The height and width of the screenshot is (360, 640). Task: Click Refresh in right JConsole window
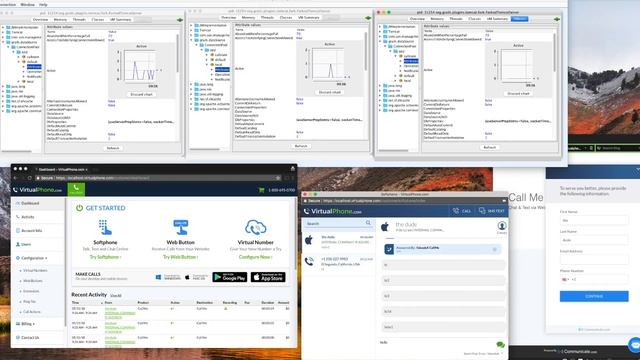[489, 147]
